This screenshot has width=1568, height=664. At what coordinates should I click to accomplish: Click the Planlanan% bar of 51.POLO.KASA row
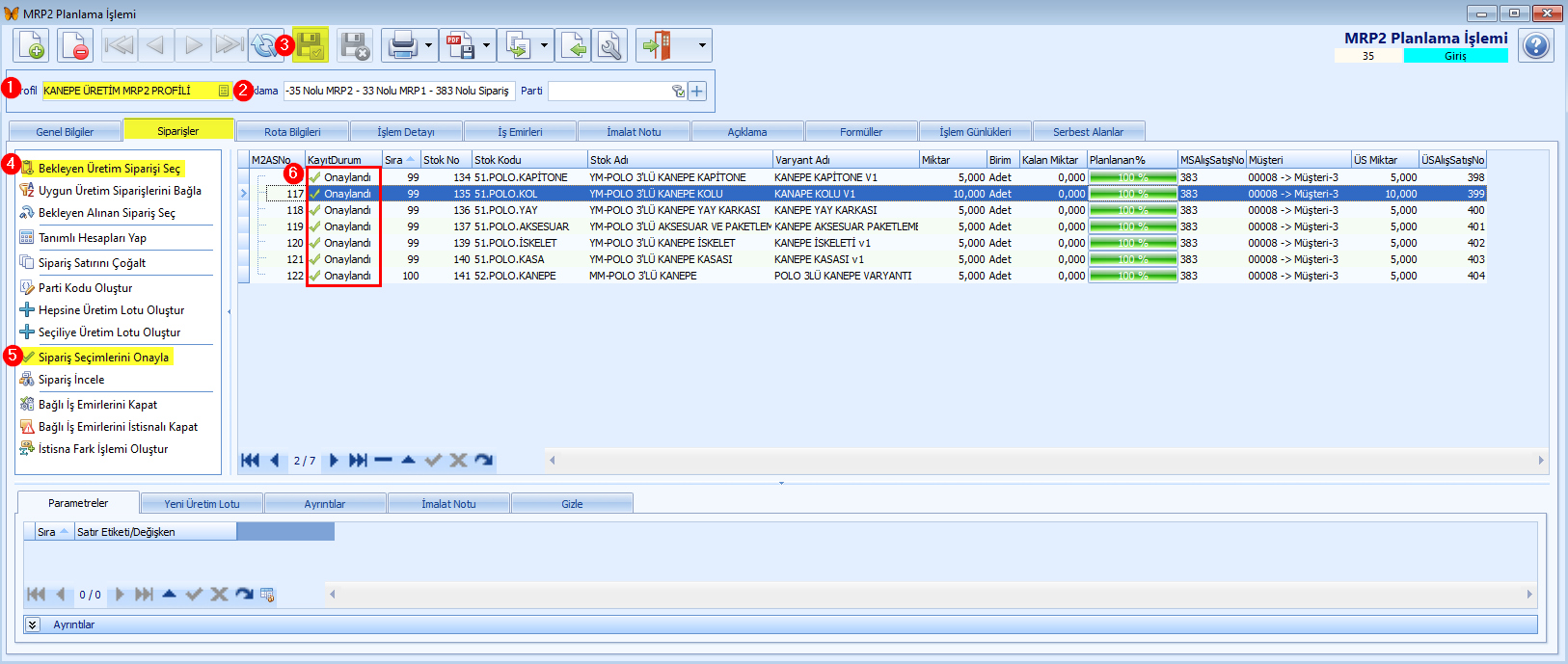point(1133,259)
